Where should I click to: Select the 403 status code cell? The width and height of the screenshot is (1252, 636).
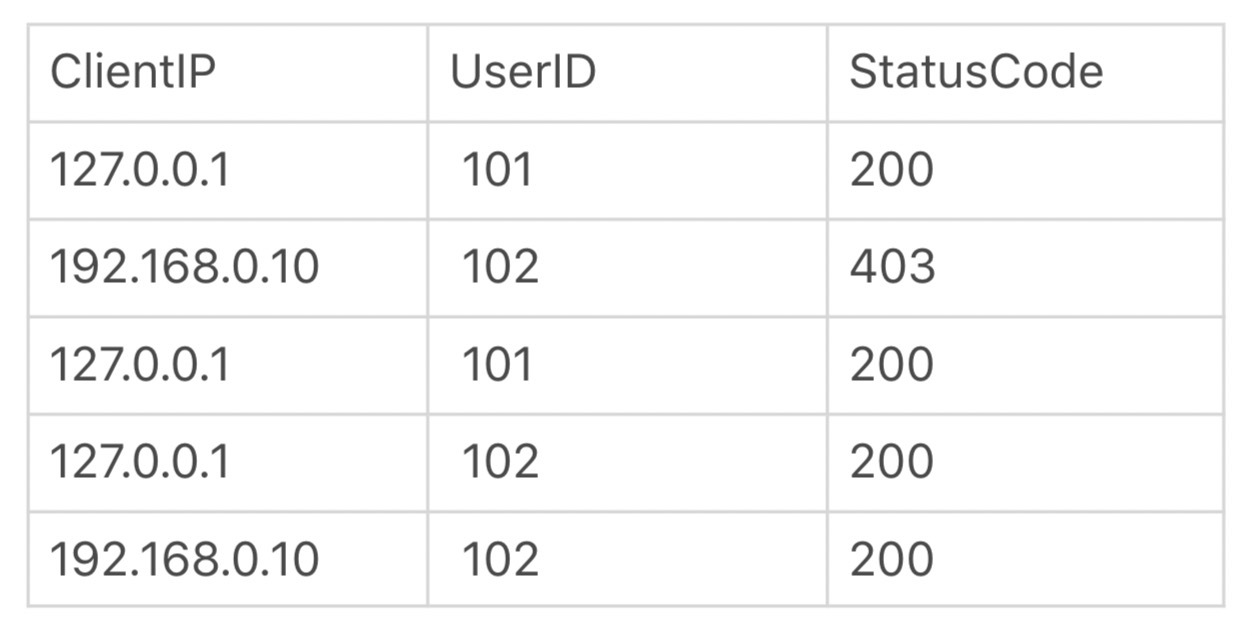[x=892, y=268]
